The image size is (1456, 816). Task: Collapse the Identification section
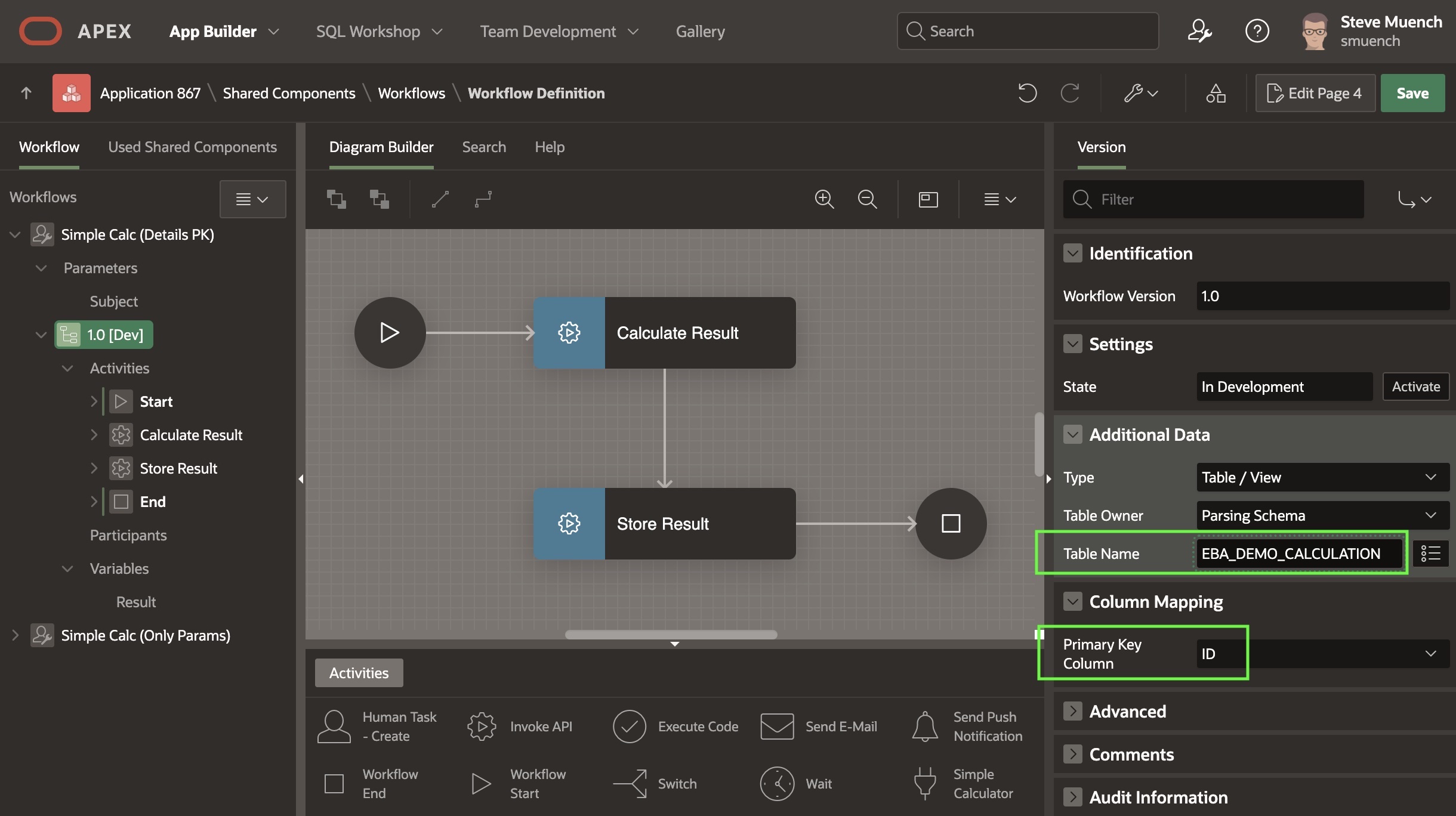(1072, 253)
